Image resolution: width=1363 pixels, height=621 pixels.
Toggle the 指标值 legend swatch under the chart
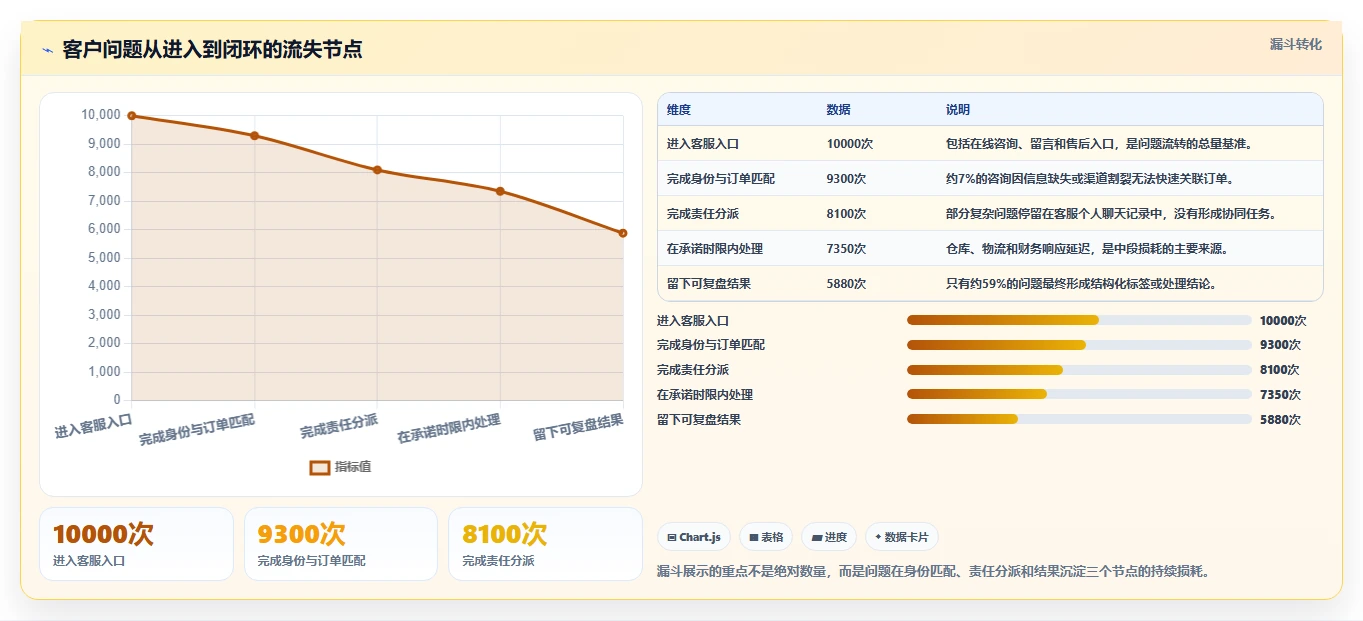319,467
